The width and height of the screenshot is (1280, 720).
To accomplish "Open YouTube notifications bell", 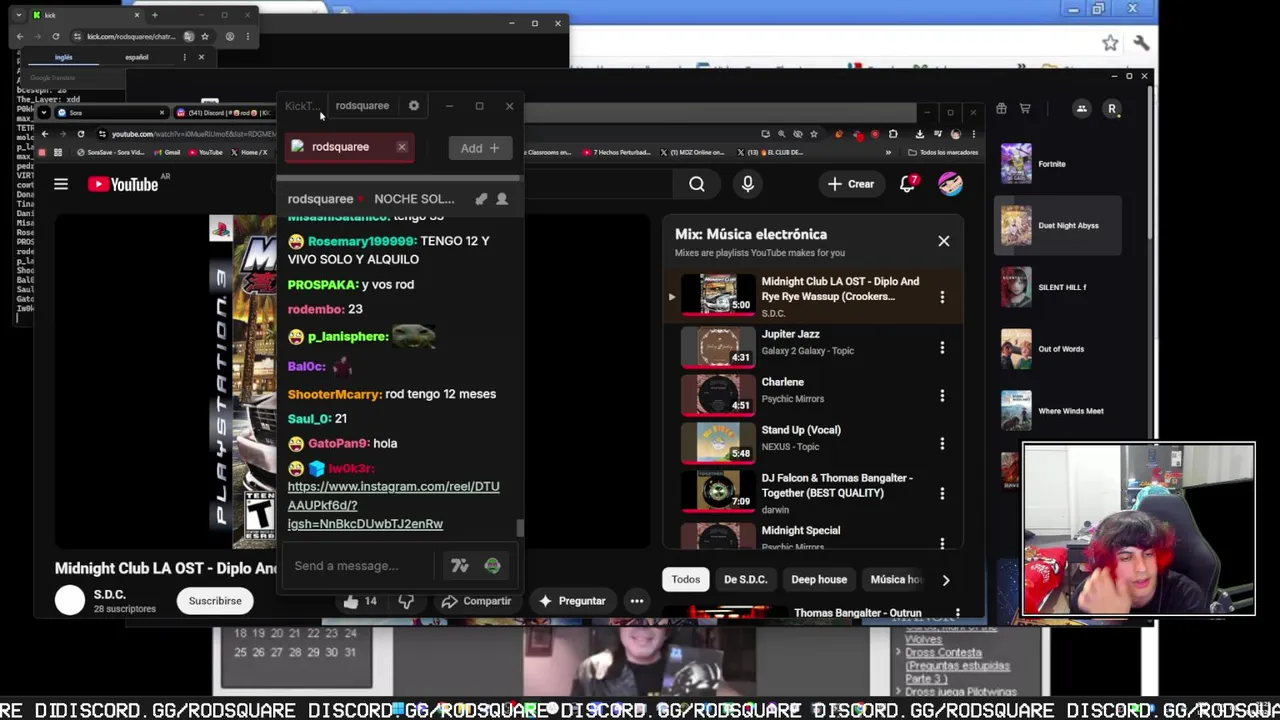I will 908,184.
